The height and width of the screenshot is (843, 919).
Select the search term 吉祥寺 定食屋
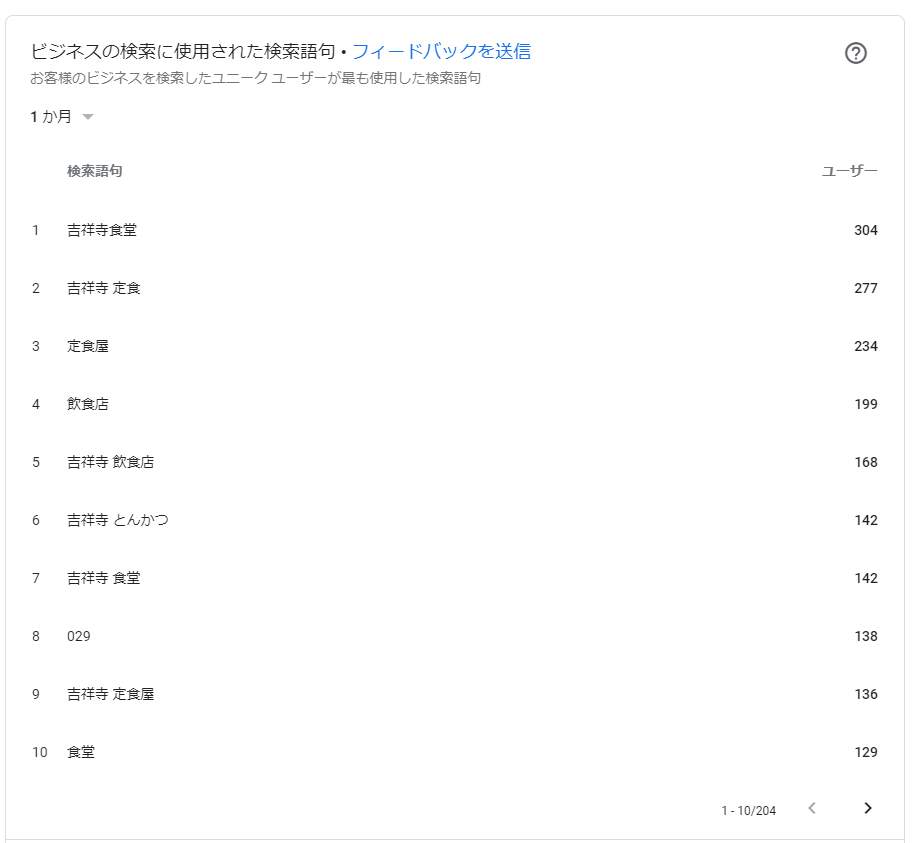pyautogui.click(x=111, y=694)
